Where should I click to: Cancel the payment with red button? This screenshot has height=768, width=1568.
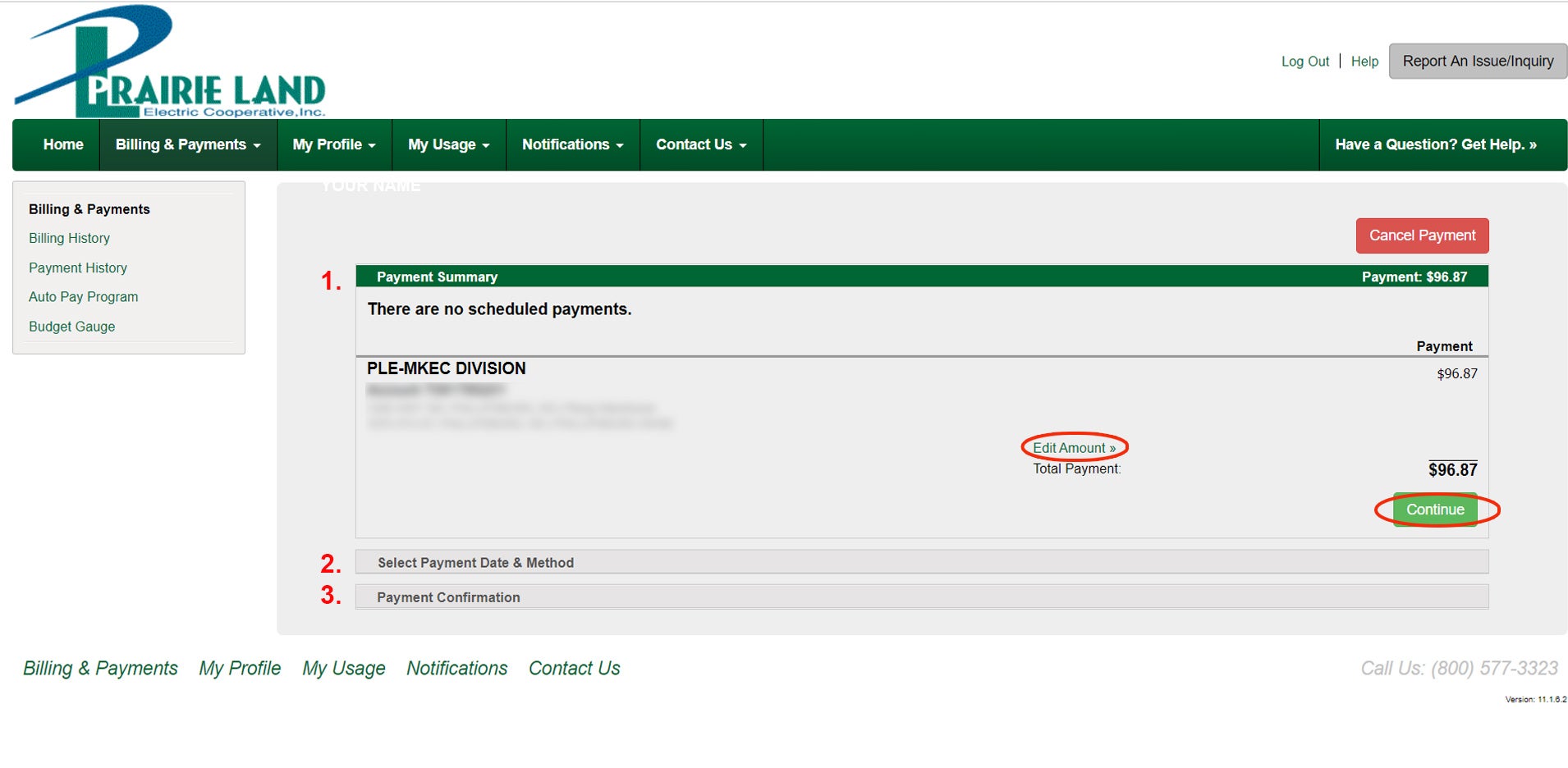[x=1422, y=235]
